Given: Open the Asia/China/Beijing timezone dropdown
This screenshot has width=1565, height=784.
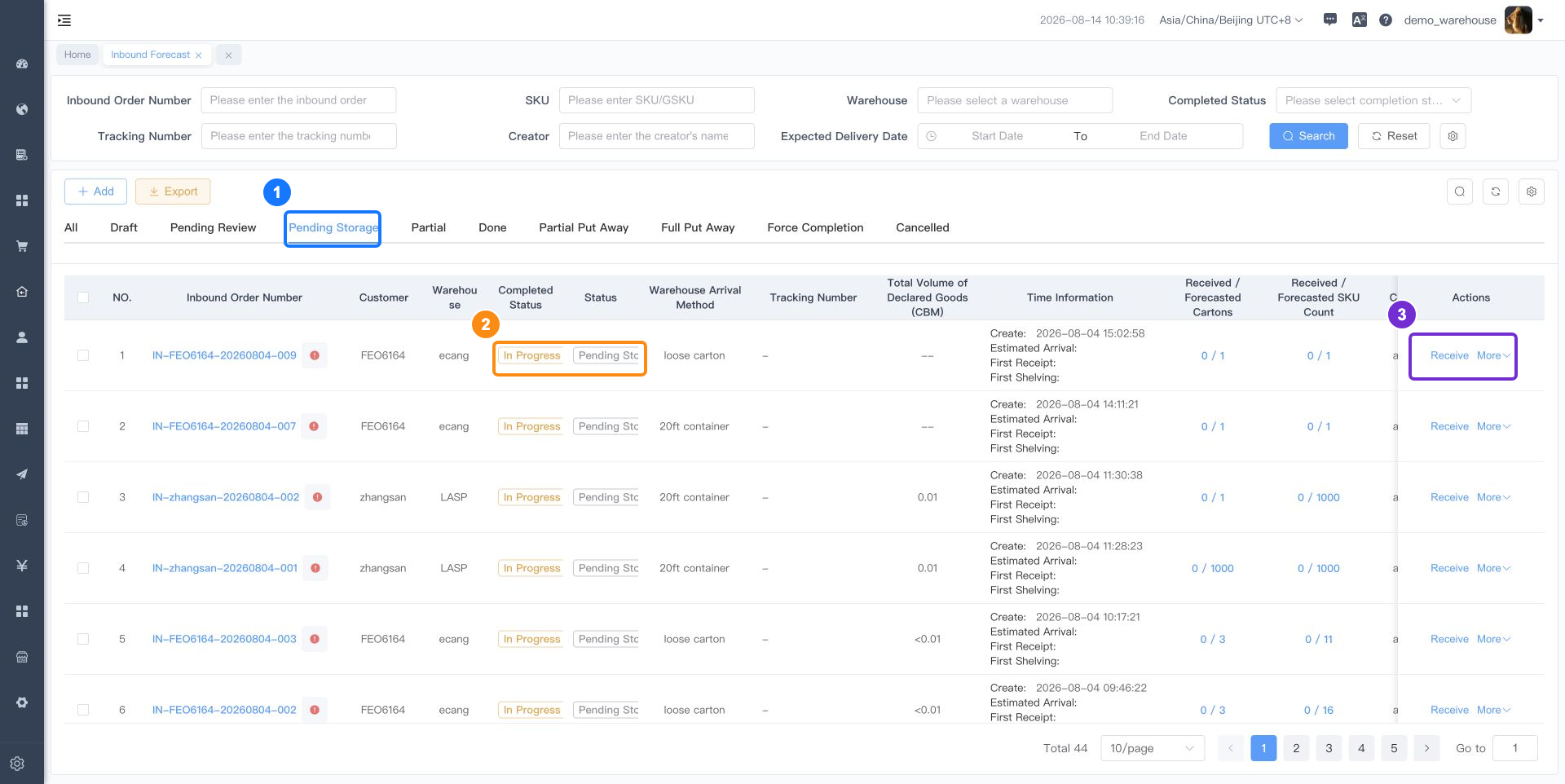Looking at the screenshot, I should (x=1231, y=20).
